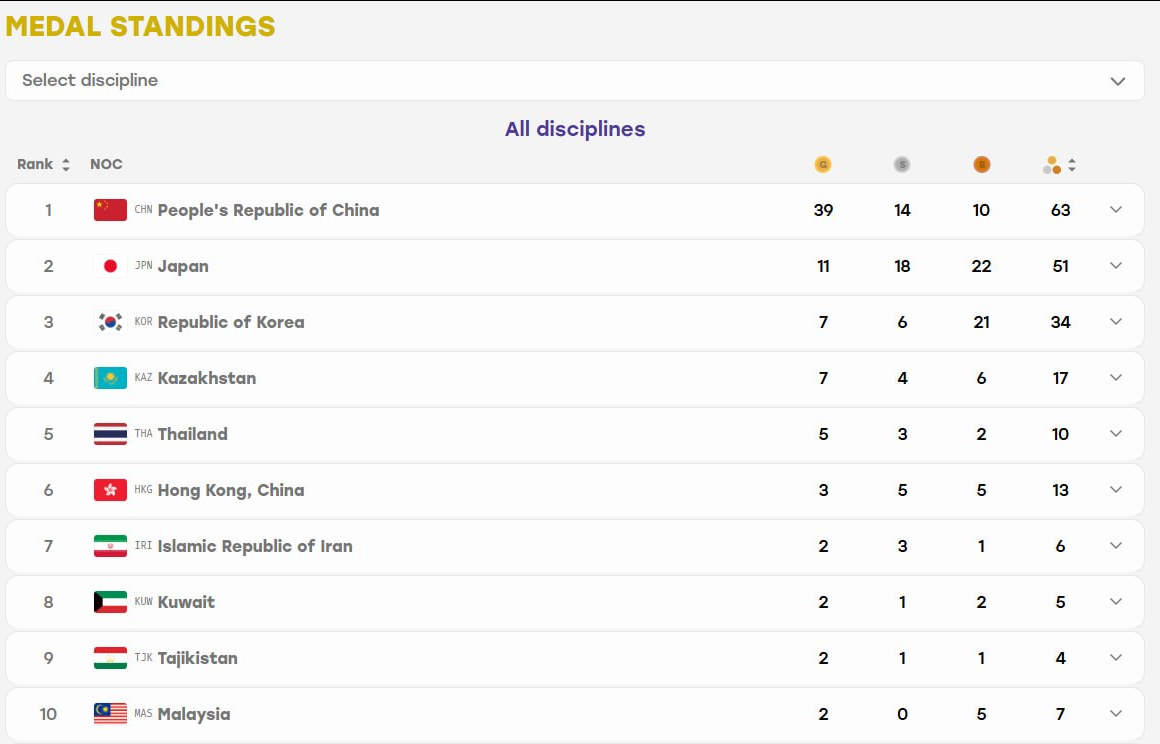This screenshot has height=744, width=1160.
Task: Select Islamic Republic of Iran name
Action: (x=255, y=546)
